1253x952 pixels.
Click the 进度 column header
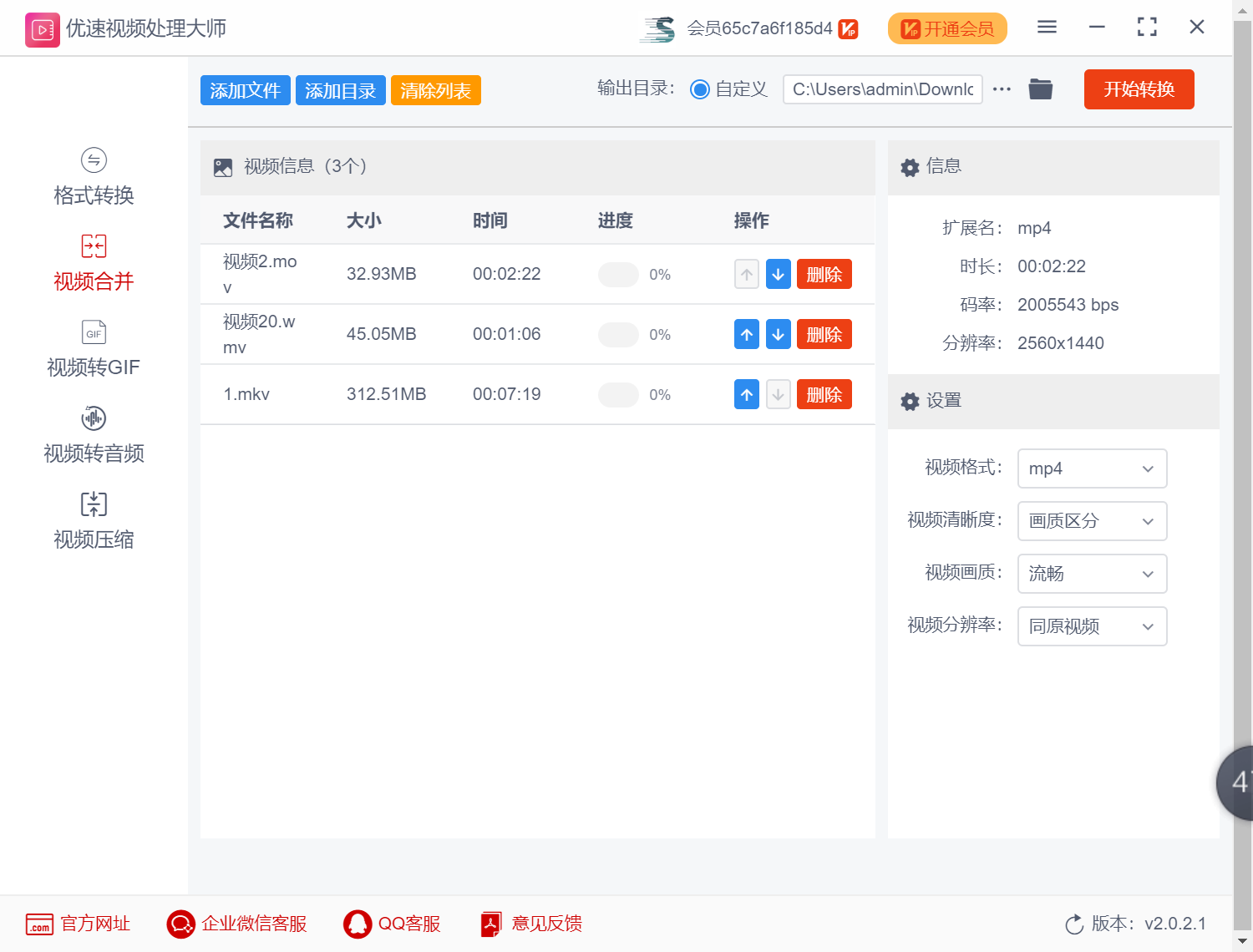coord(616,220)
